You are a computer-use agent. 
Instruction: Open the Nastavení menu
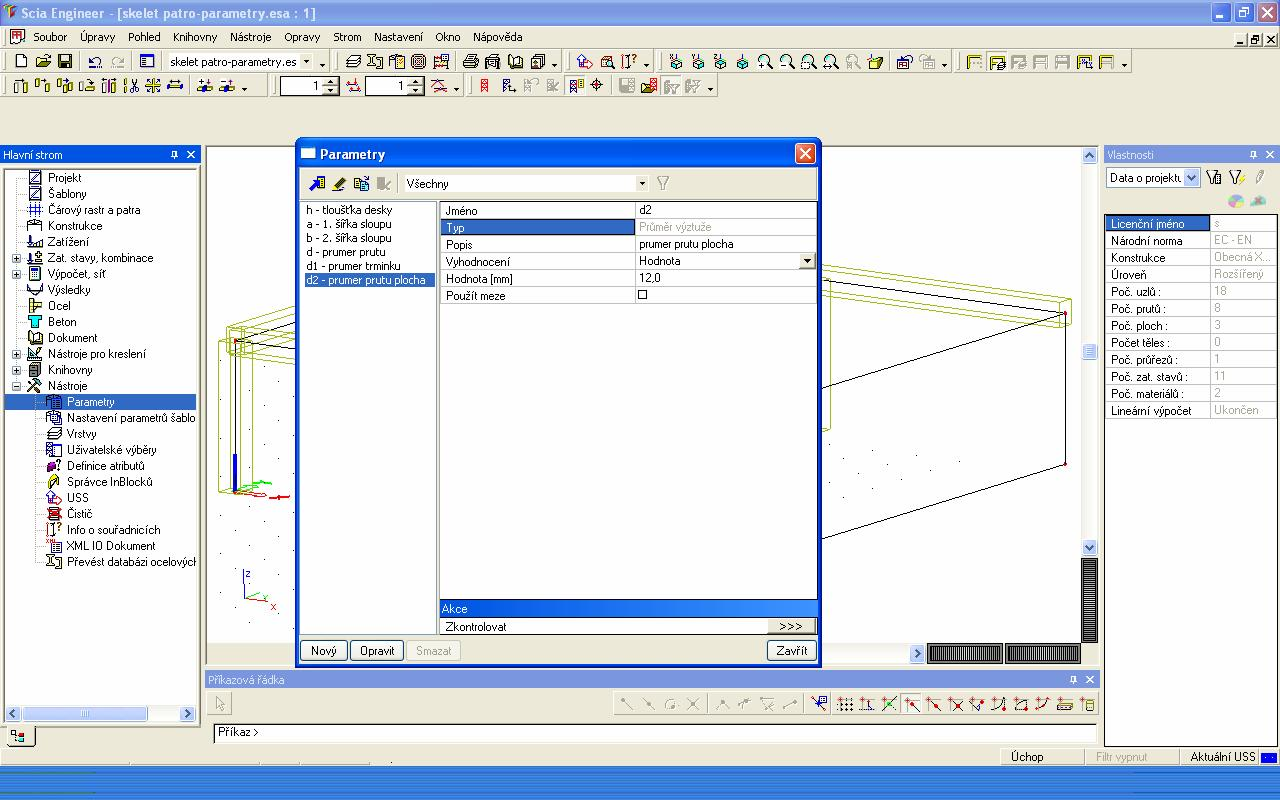pos(398,37)
